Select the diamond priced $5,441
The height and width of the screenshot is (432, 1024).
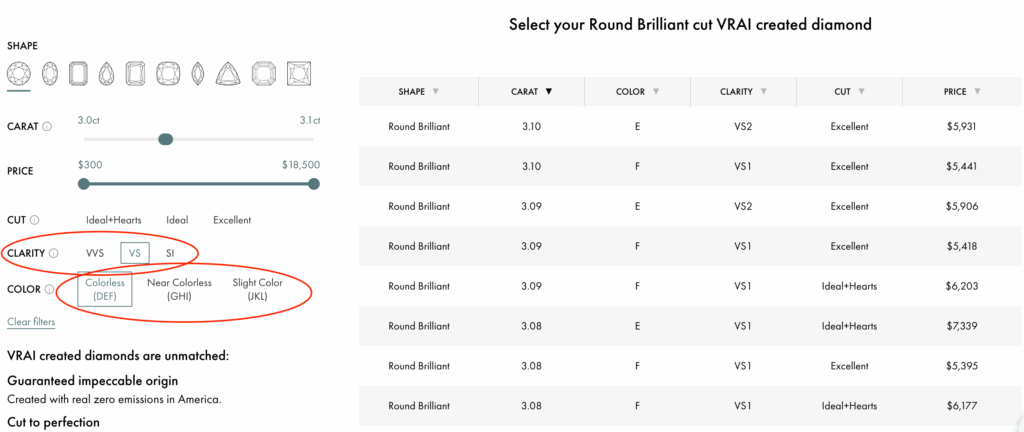(x=690, y=166)
